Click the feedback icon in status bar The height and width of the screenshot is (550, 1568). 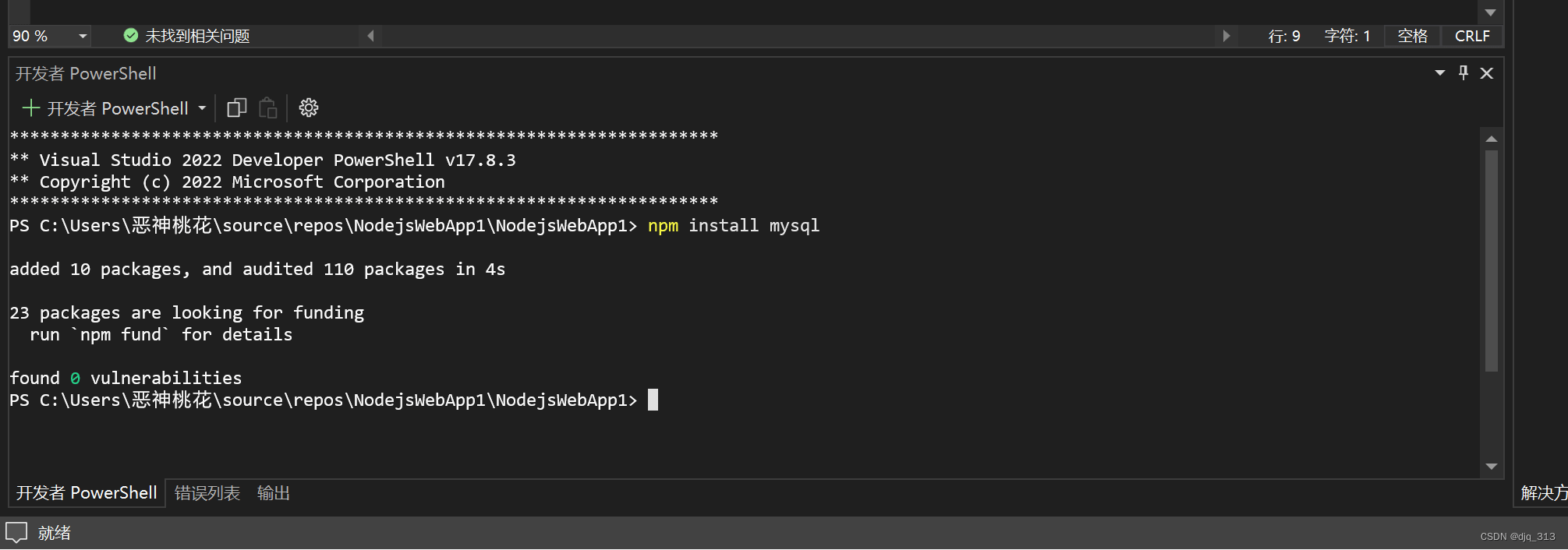tap(16, 533)
